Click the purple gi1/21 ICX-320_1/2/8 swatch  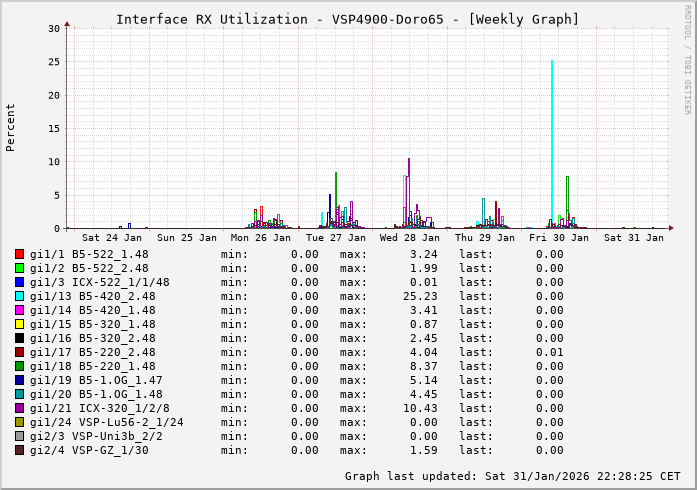[19, 408]
